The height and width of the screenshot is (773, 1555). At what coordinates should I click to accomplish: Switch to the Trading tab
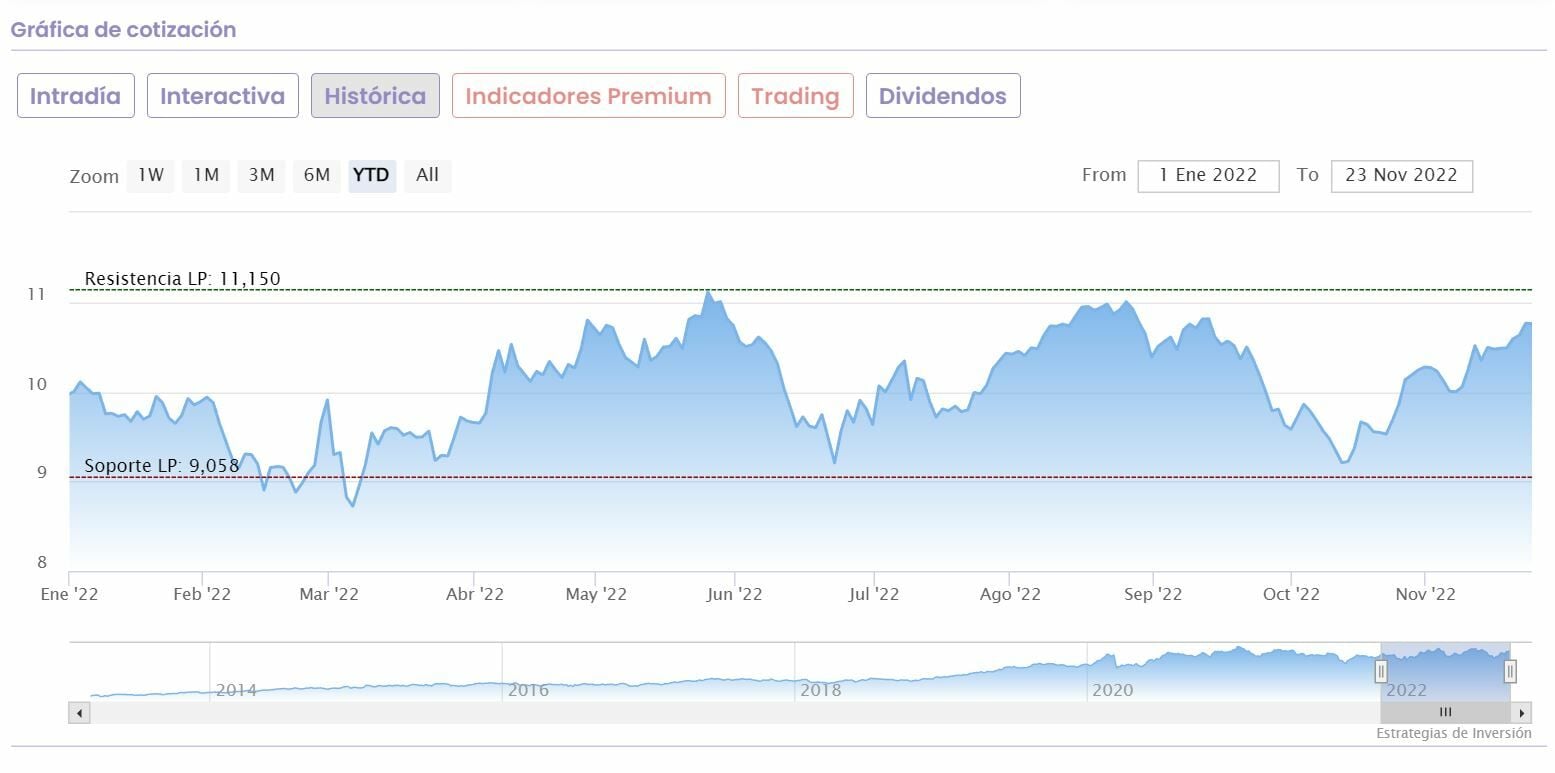[795, 96]
